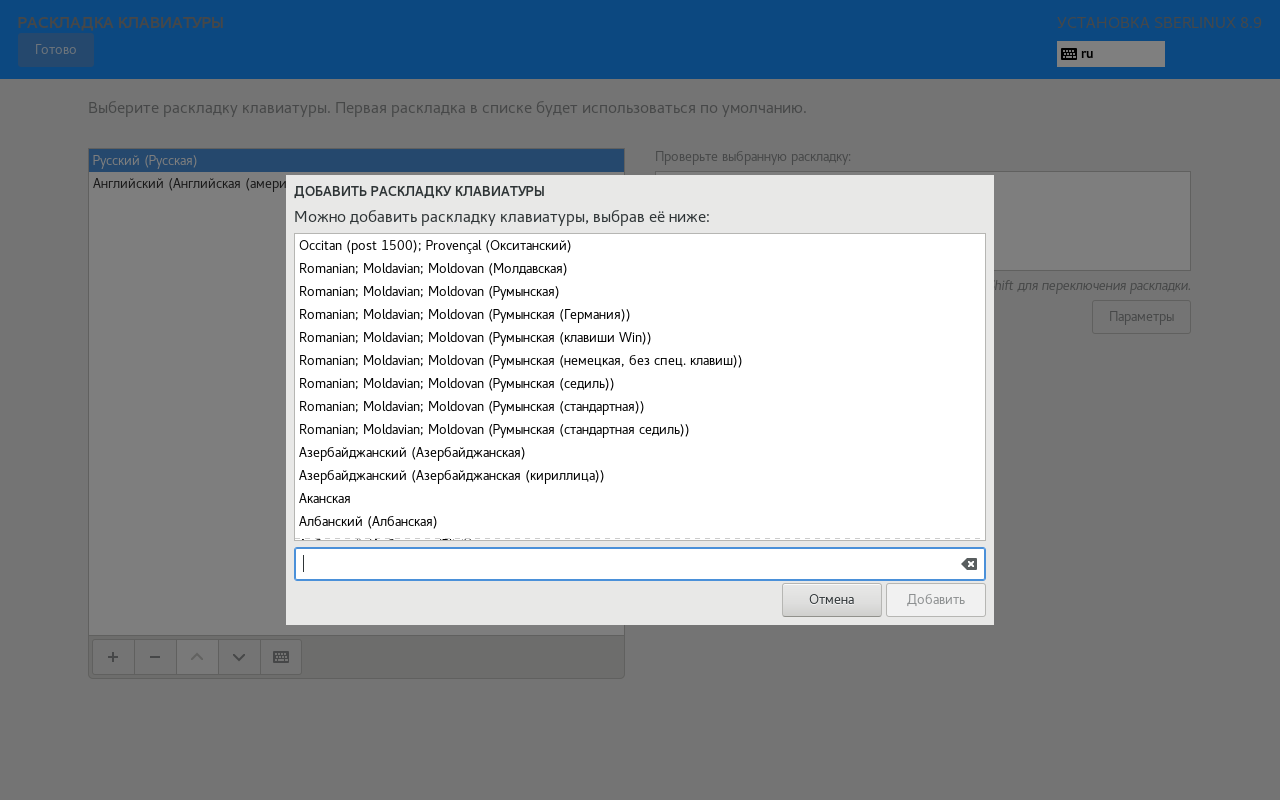Open the Параметры layout options

click(x=1141, y=317)
